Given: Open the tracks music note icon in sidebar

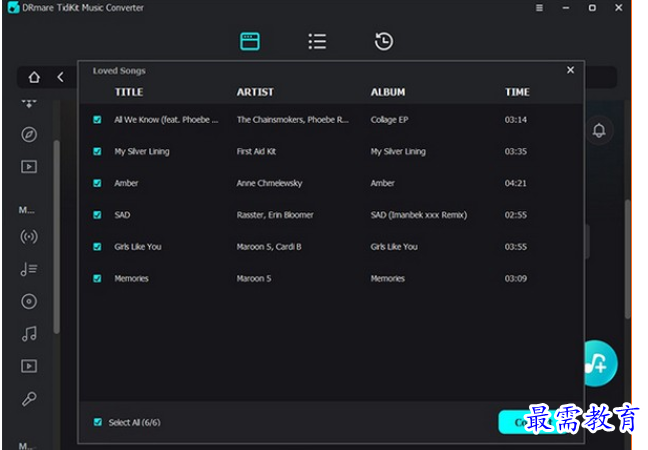Looking at the screenshot, I should (x=29, y=333).
